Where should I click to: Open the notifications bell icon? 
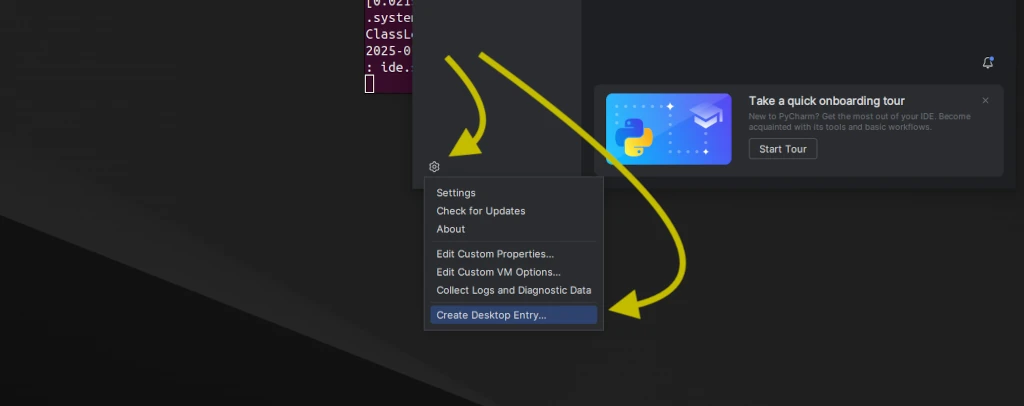[987, 63]
